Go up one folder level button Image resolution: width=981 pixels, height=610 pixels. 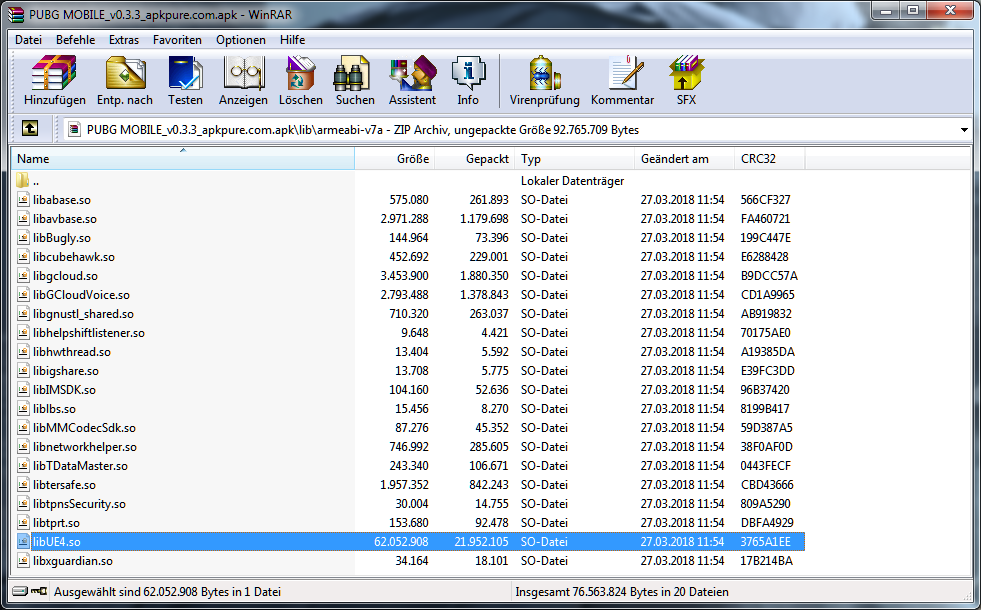pyautogui.click(x=29, y=129)
